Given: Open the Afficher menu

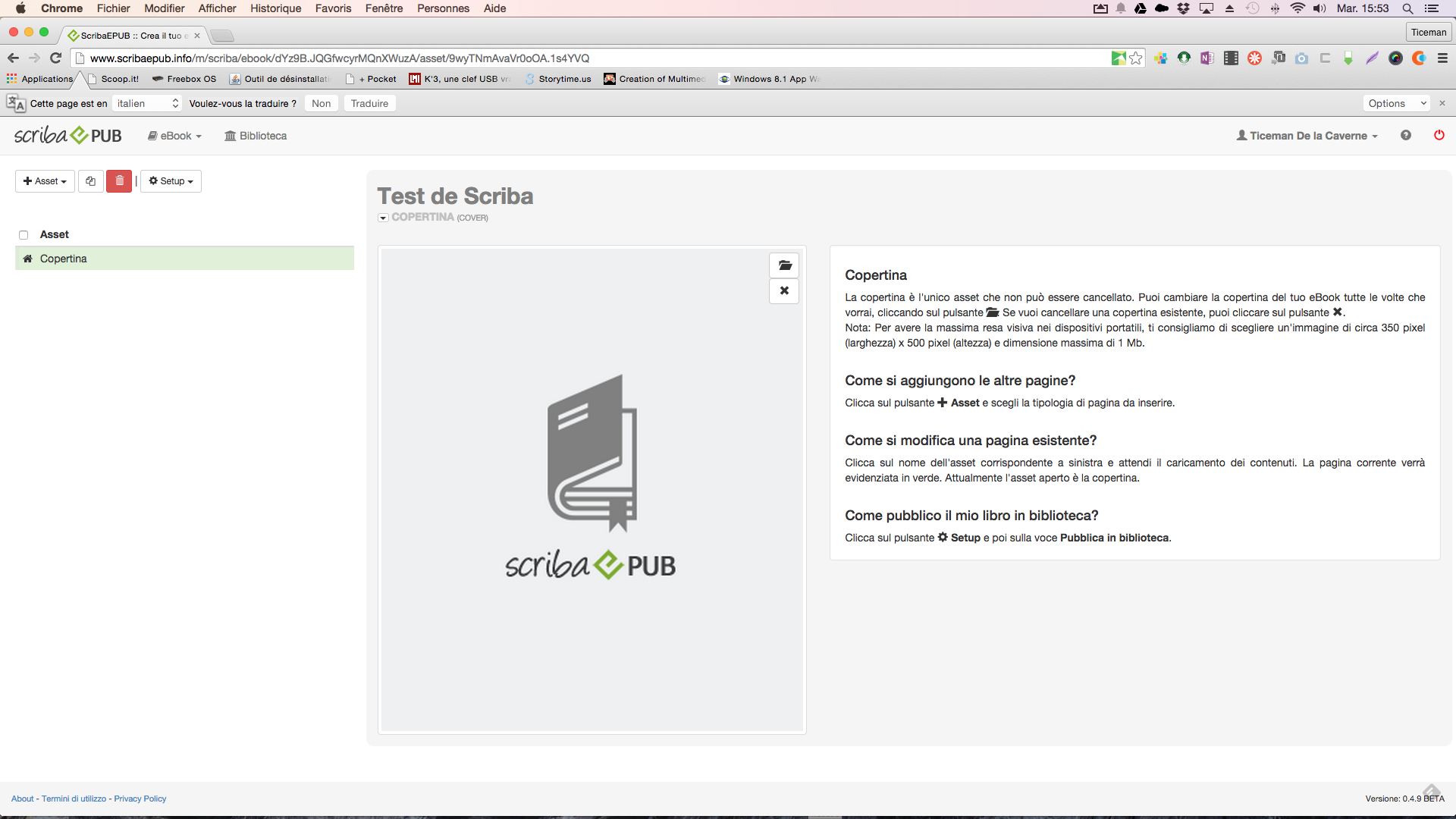Looking at the screenshot, I should click(218, 8).
